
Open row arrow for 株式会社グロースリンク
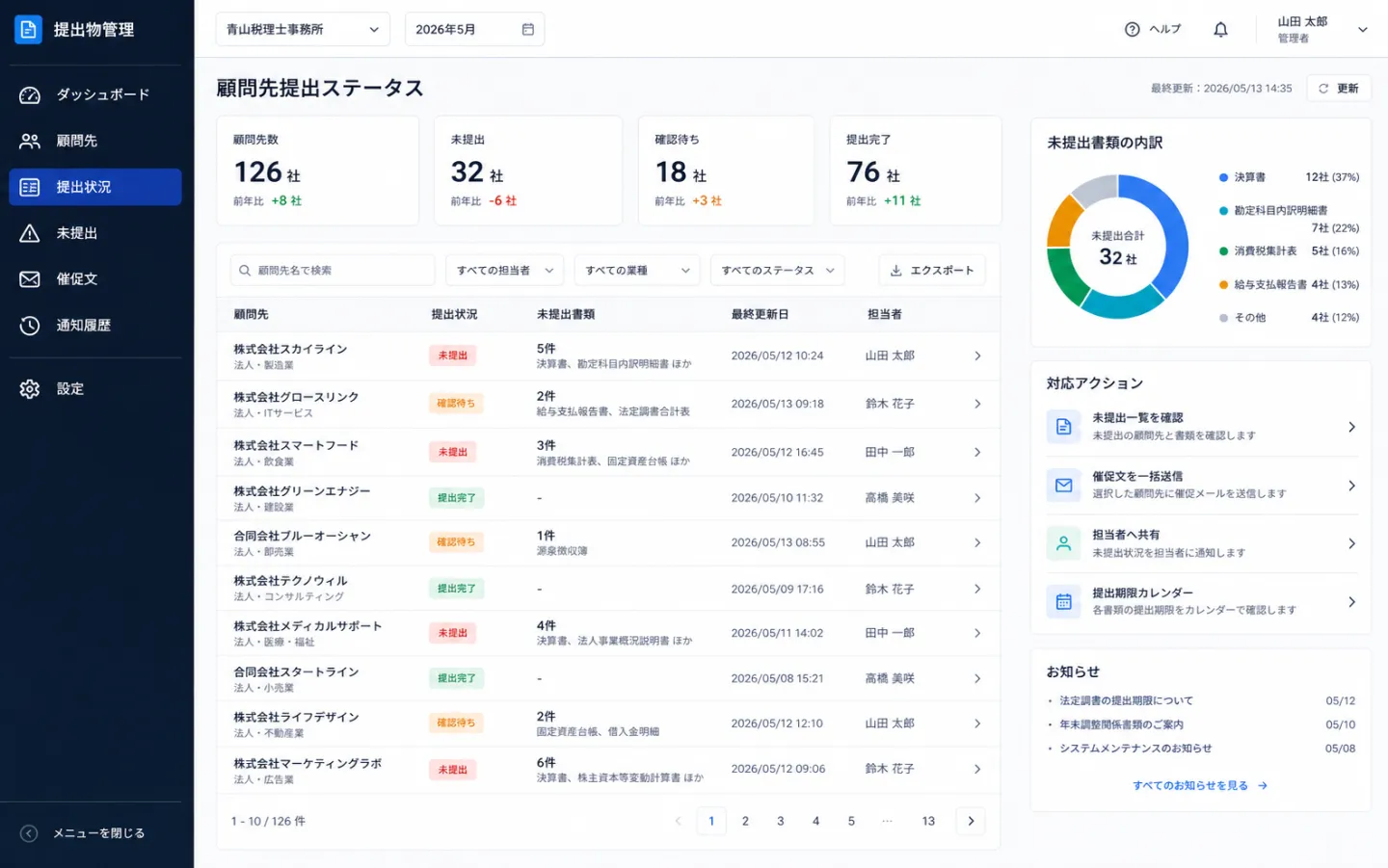coord(977,405)
